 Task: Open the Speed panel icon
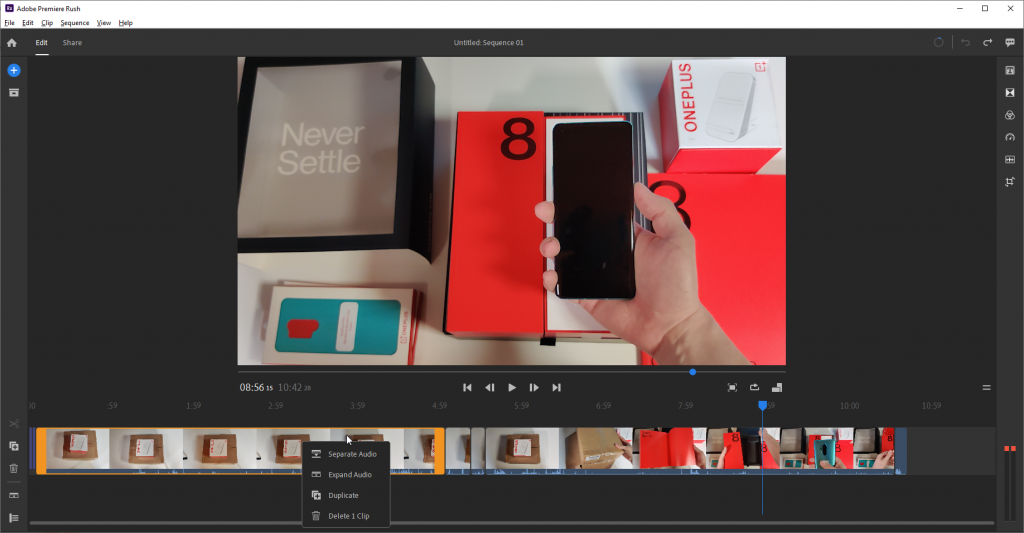(1010, 137)
